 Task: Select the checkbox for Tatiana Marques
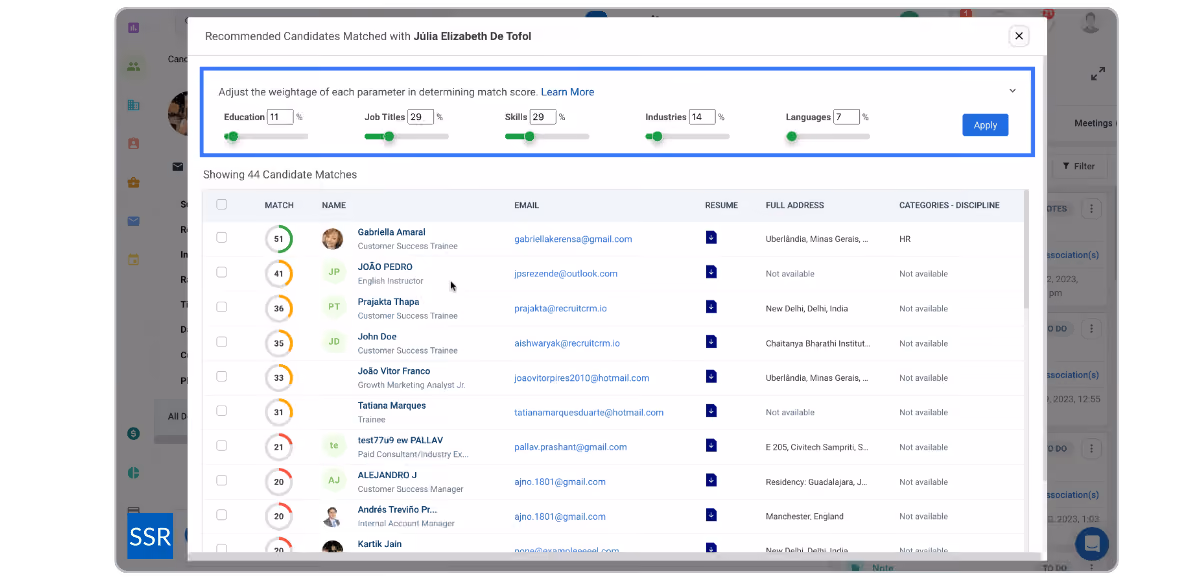click(222, 411)
